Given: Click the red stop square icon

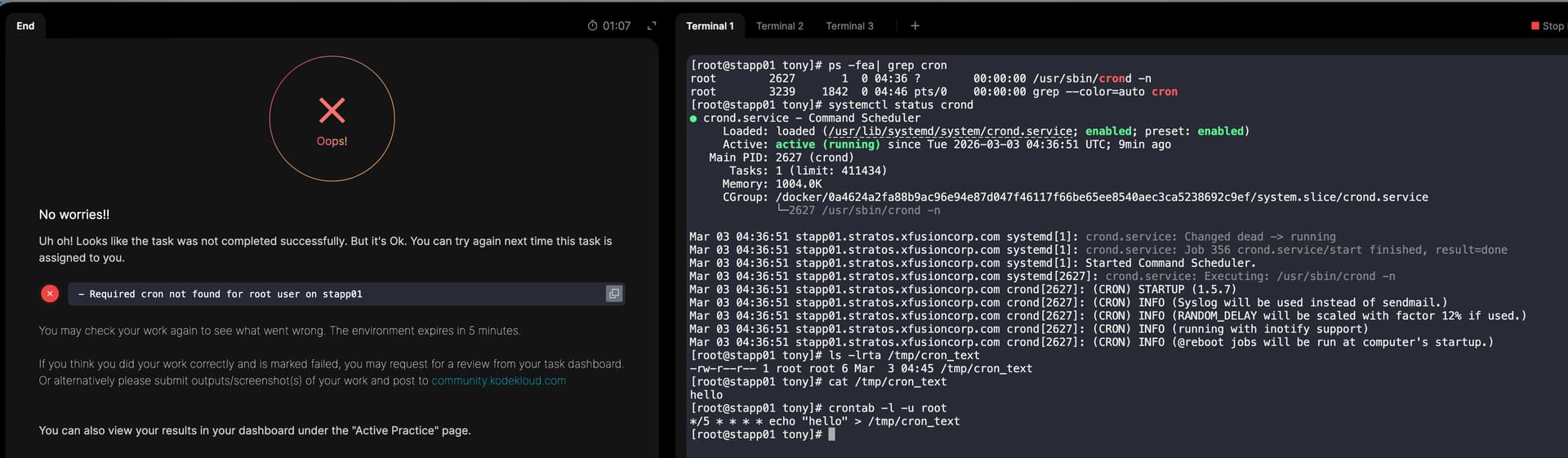Looking at the screenshot, I should tap(1535, 26).
